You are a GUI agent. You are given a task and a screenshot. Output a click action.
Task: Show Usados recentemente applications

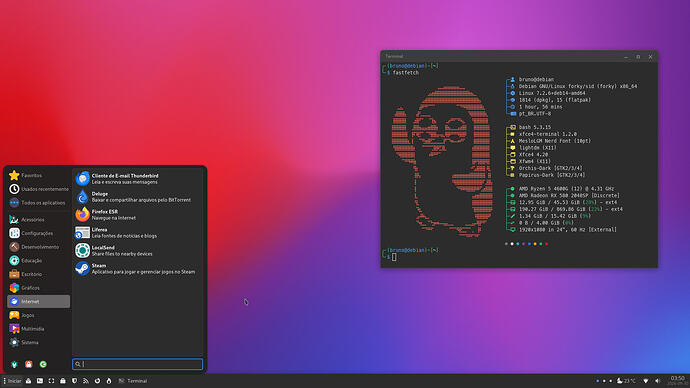(x=38, y=189)
